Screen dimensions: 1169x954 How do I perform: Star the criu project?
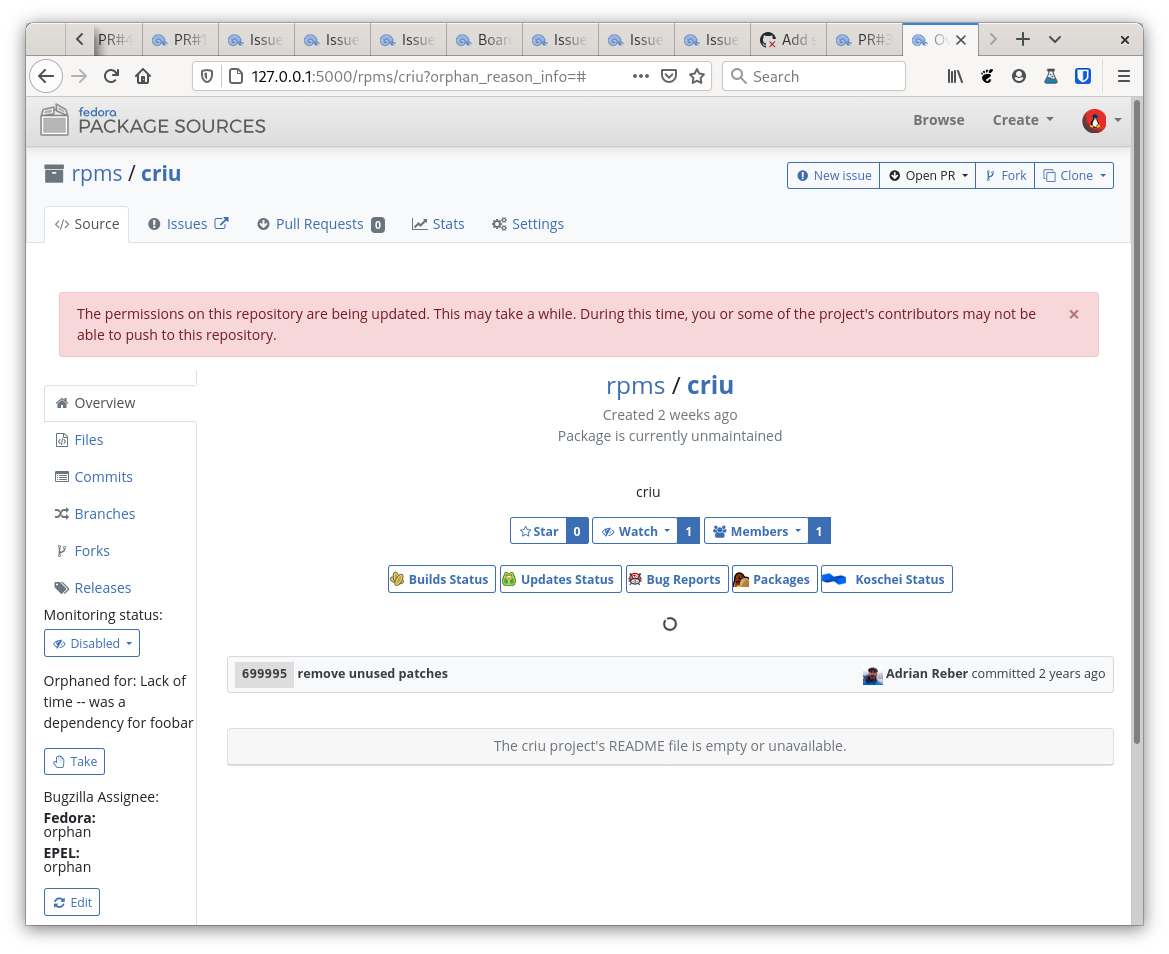point(538,531)
